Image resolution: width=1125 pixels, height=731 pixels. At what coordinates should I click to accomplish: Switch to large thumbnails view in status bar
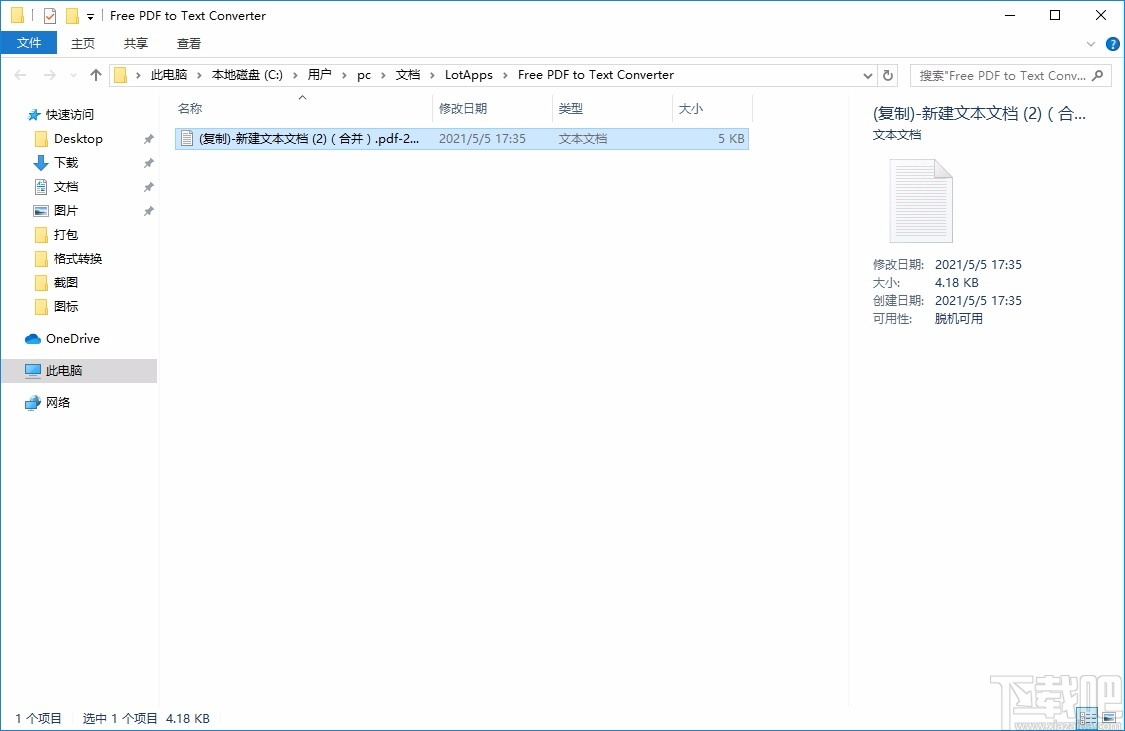[1109, 718]
